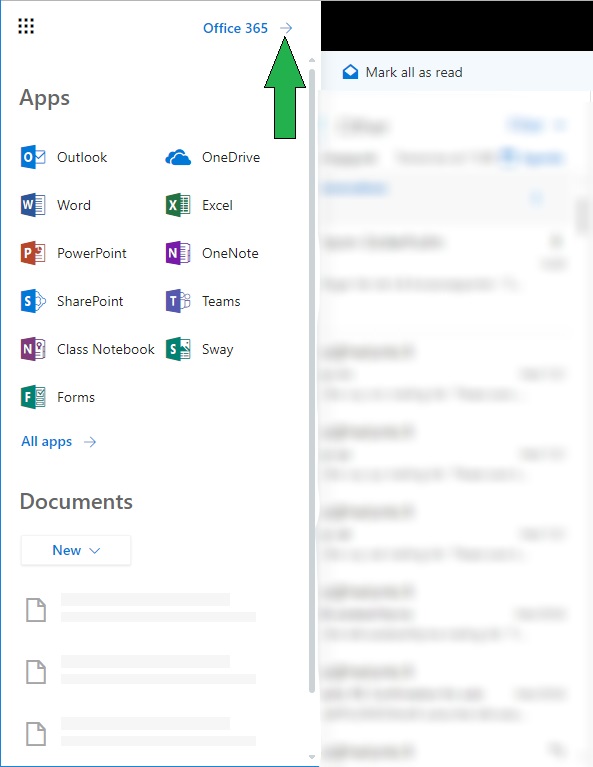Click the SharePoint label
This screenshot has width=593, height=767.
point(90,301)
